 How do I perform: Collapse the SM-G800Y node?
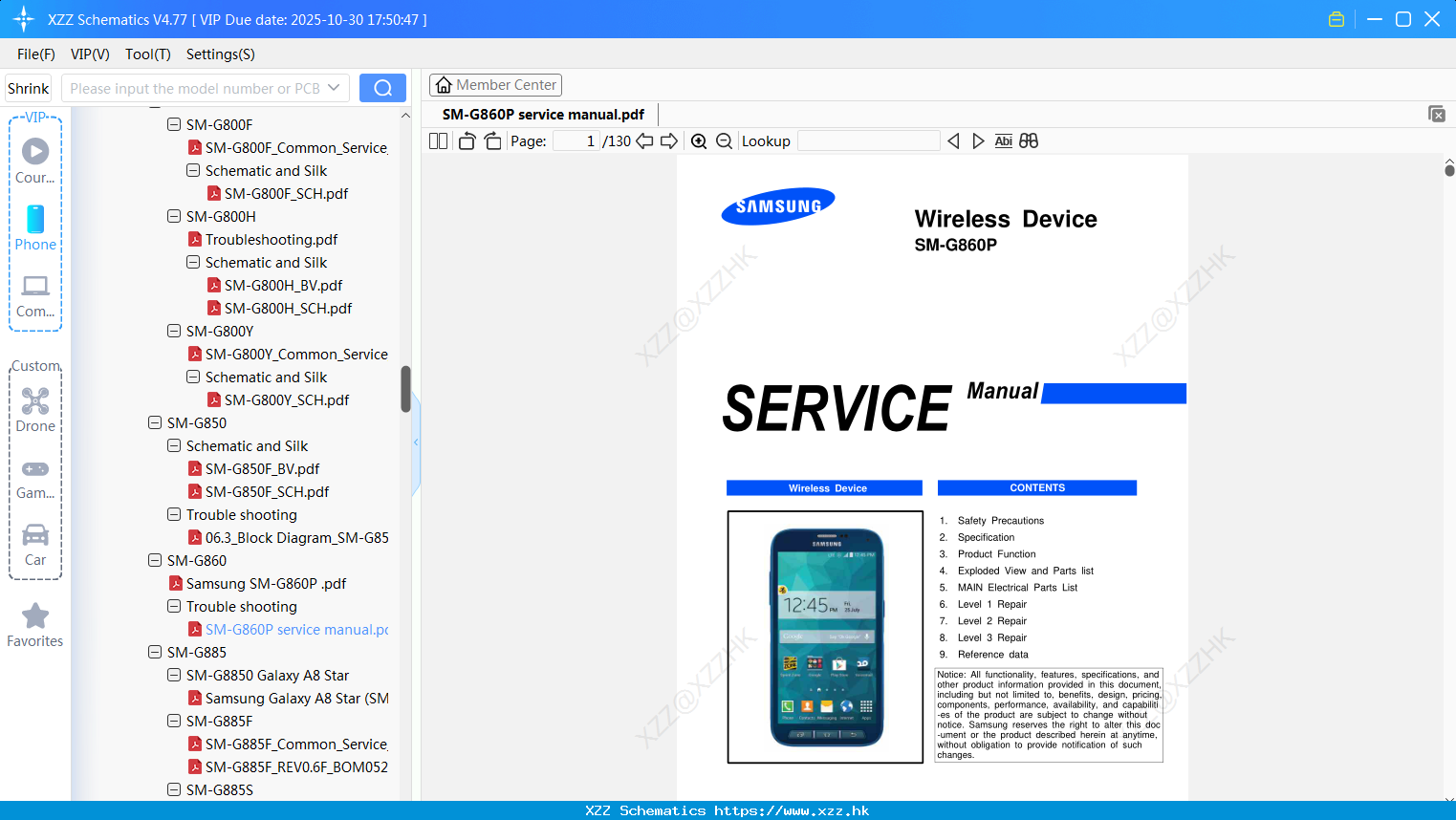coord(174,331)
